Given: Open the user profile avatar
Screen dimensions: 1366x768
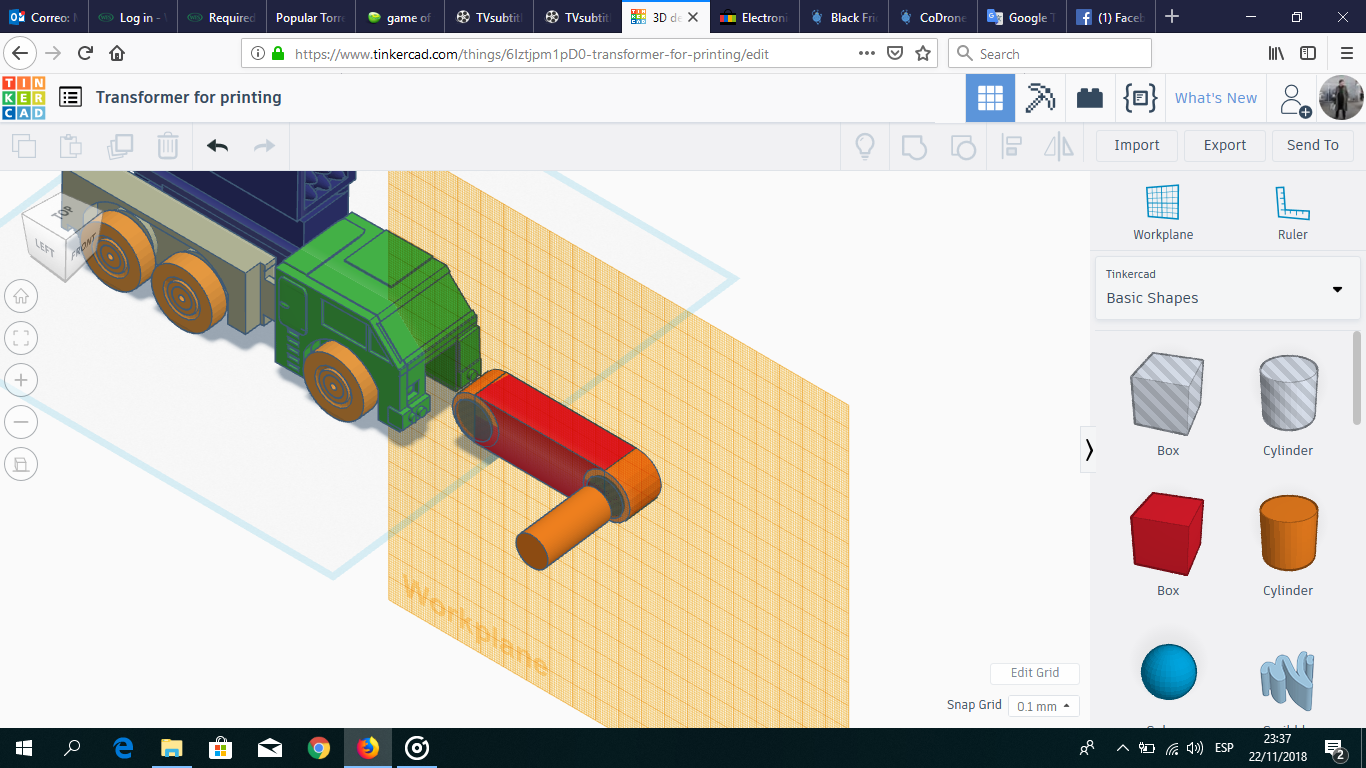Looking at the screenshot, I should [1340, 98].
